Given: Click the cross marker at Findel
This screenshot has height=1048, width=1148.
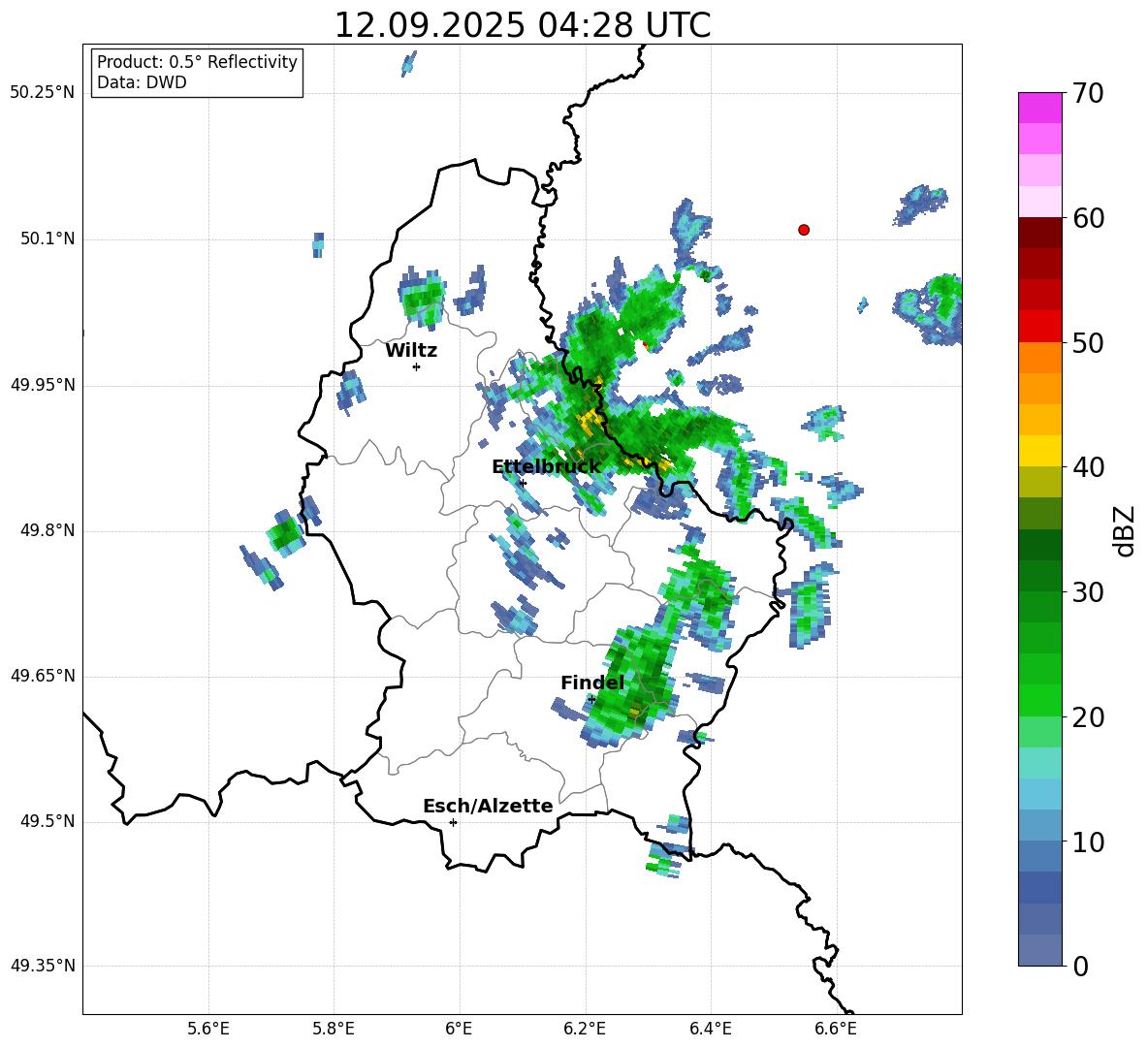Looking at the screenshot, I should point(591,700).
